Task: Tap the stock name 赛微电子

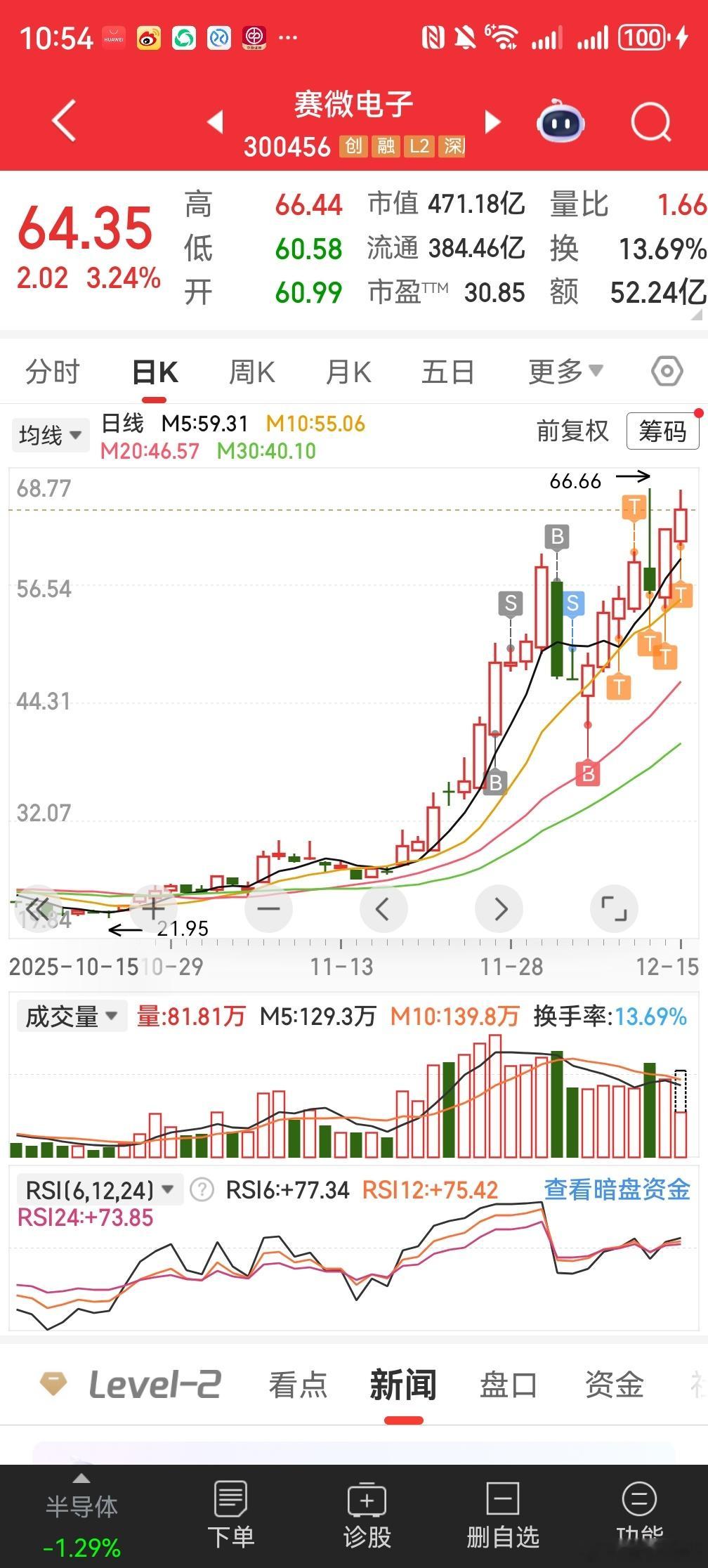Action: pos(353,104)
